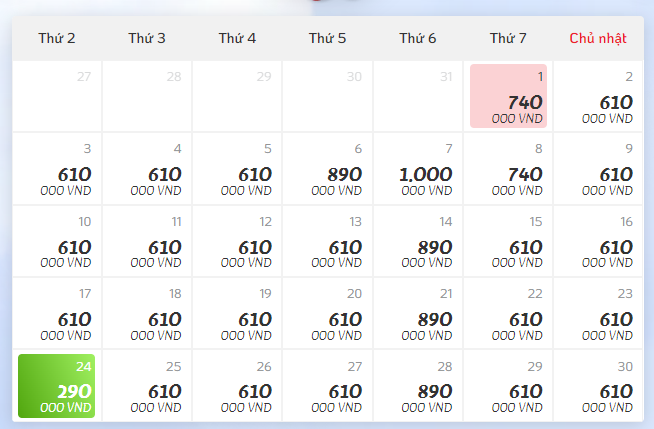This screenshot has width=654, height=429.
Task: Select the Sunday day 2 fare
Action: [x=598, y=97]
